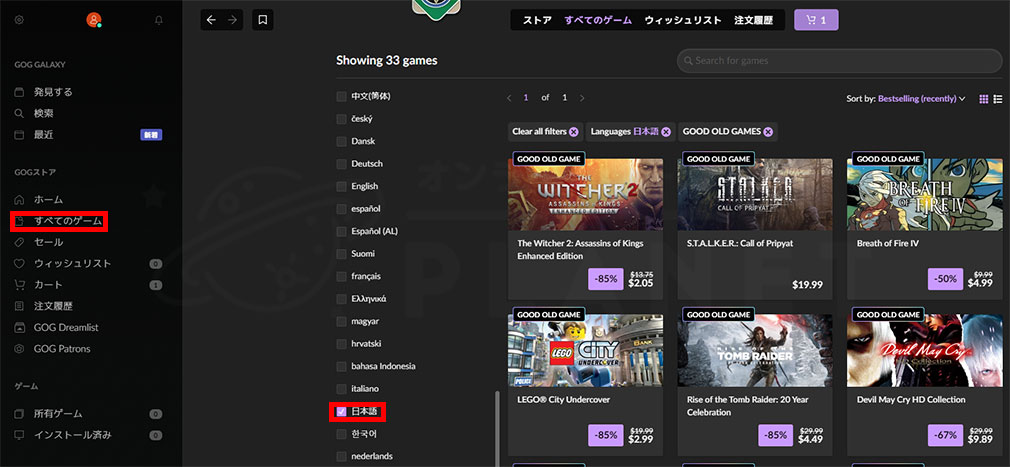Select the ストア top tab
Screen dimensions: 1010x467
[x=537, y=20]
